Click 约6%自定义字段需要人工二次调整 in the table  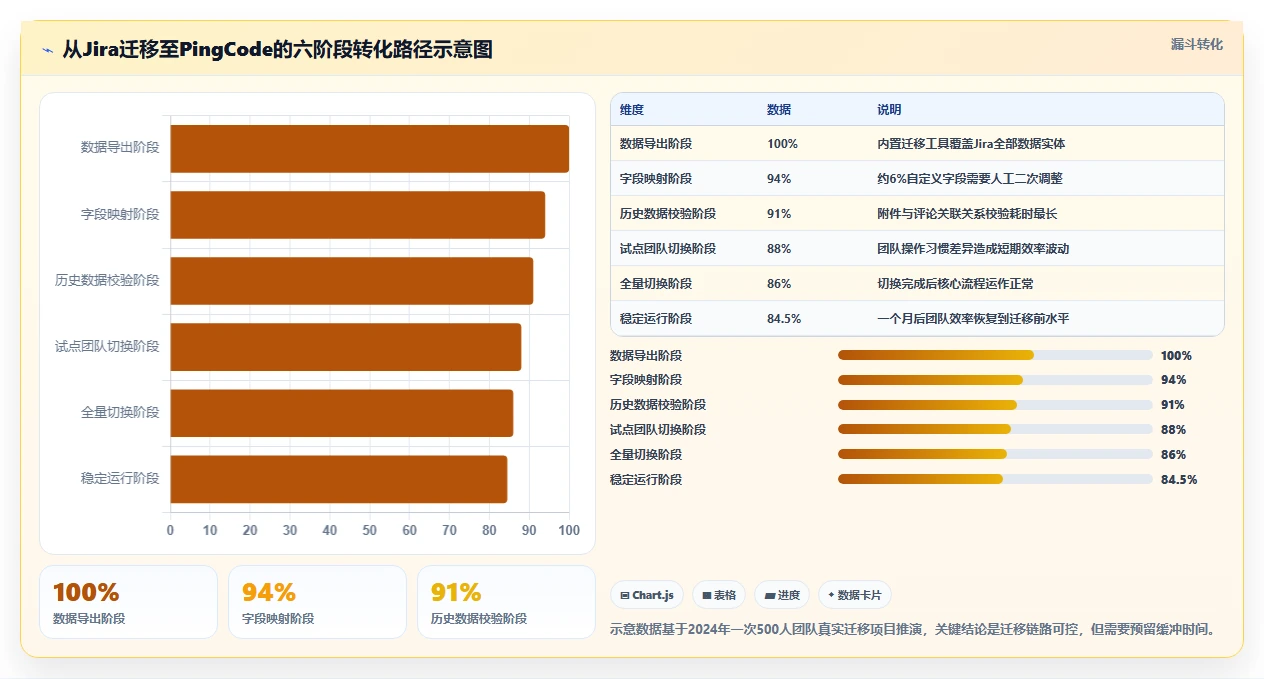click(x=970, y=179)
